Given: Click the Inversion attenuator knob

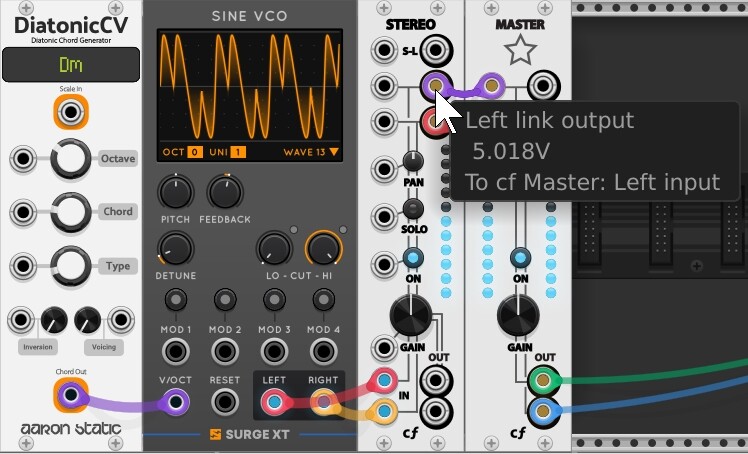Looking at the screenshot, I should click(x=54, y=320).
